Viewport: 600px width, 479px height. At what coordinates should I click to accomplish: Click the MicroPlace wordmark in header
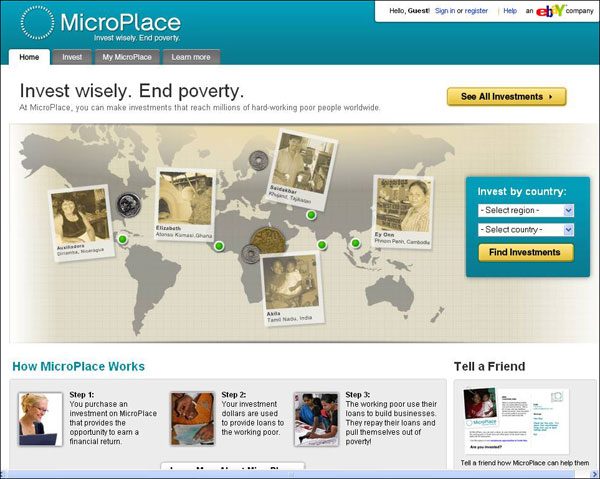tap(121, 23)
